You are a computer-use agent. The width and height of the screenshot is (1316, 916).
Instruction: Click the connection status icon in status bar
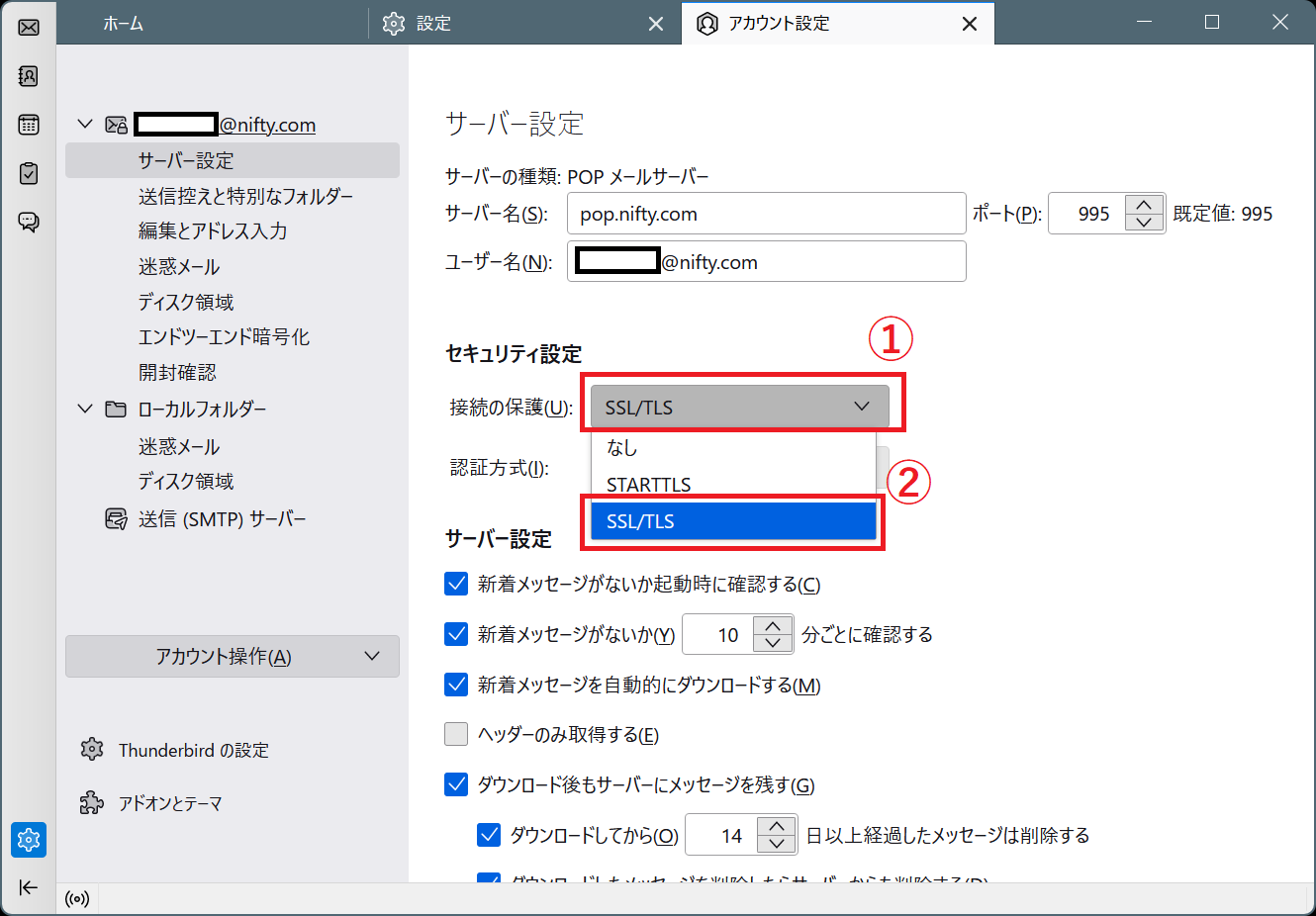(77, 899)
